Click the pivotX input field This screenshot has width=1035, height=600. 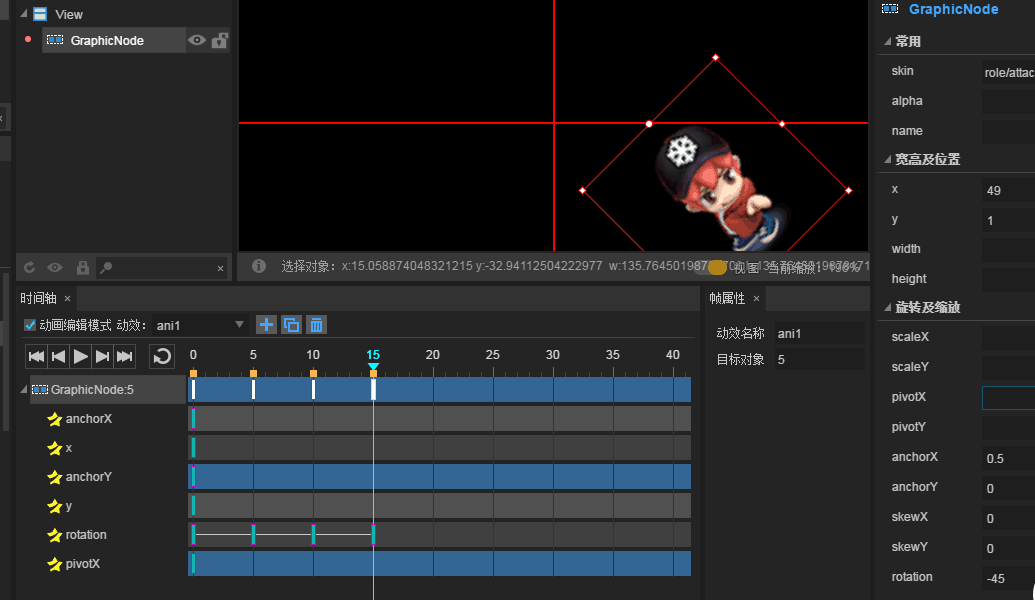pyautogui.click(x=1009, y=398)
